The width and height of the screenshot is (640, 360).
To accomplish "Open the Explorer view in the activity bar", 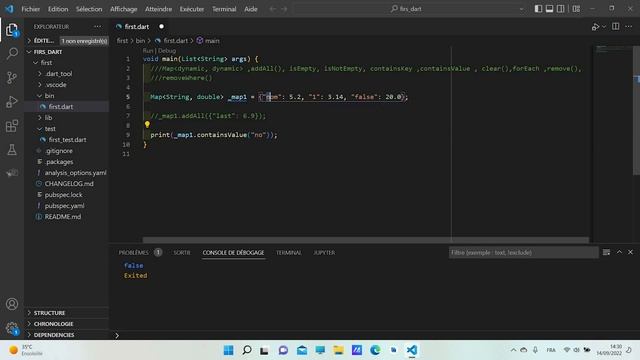I will tap(12, 30).
